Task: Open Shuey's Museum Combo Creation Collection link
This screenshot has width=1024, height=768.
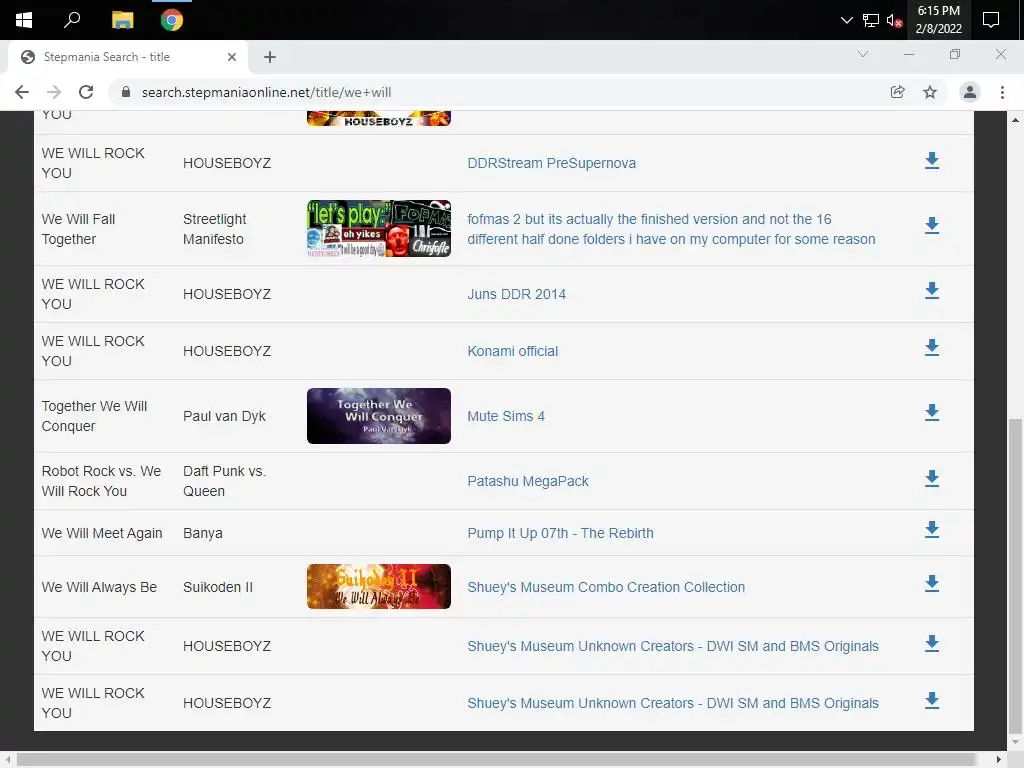Action: [605, 588]
